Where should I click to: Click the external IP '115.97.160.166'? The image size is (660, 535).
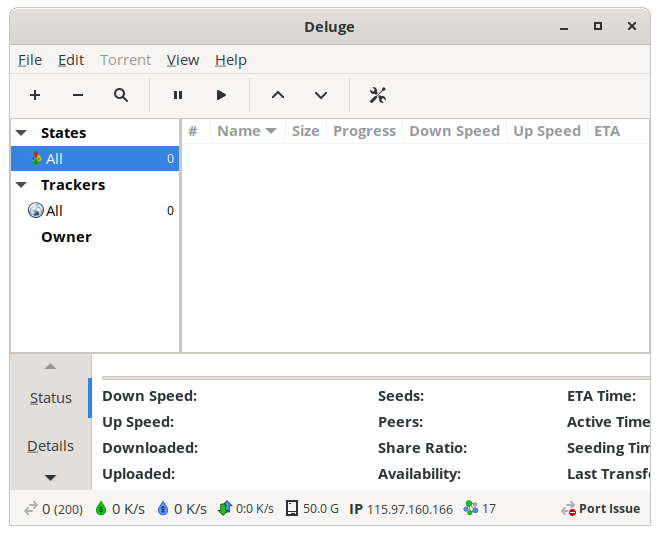(410, 509)
